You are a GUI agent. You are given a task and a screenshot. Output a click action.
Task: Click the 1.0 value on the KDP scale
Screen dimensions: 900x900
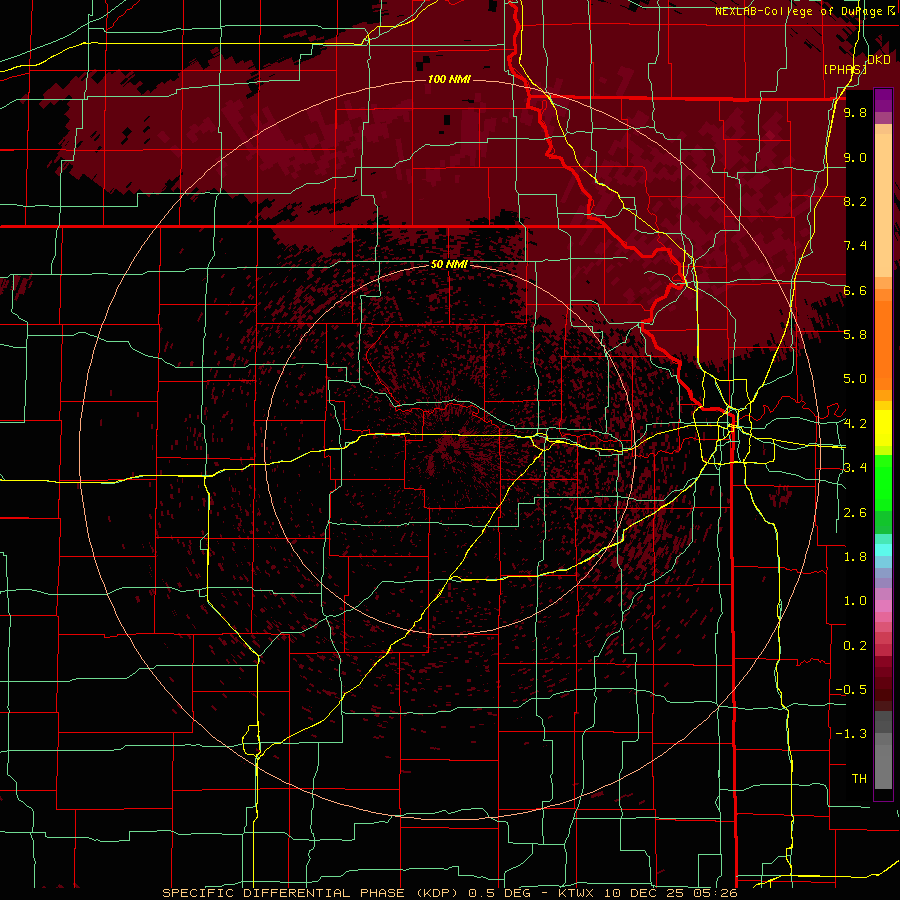tap(855, 601)
